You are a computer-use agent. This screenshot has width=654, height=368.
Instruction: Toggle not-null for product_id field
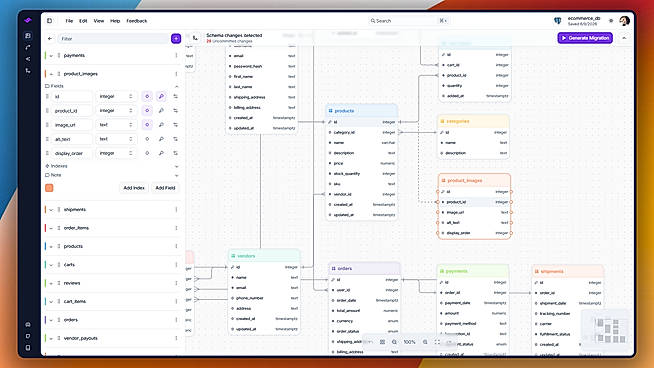147,111
